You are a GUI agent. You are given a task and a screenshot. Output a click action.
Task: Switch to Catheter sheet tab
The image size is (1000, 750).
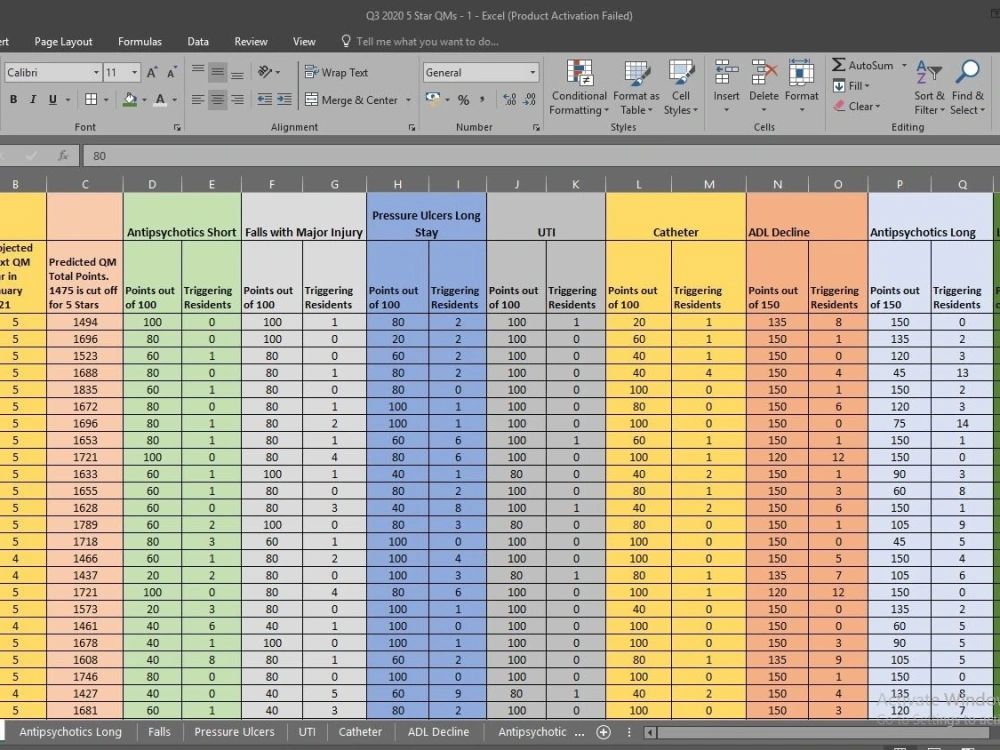coord(360,732)
